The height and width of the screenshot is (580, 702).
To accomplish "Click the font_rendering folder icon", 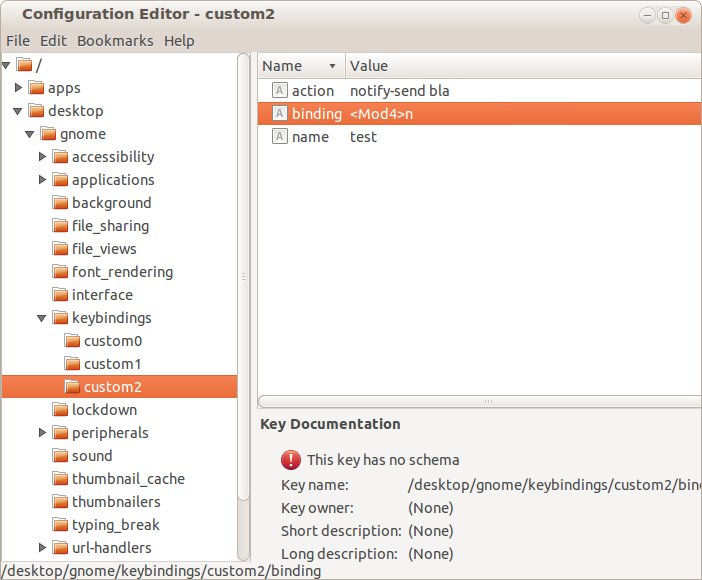I will (x=60, y=271).
